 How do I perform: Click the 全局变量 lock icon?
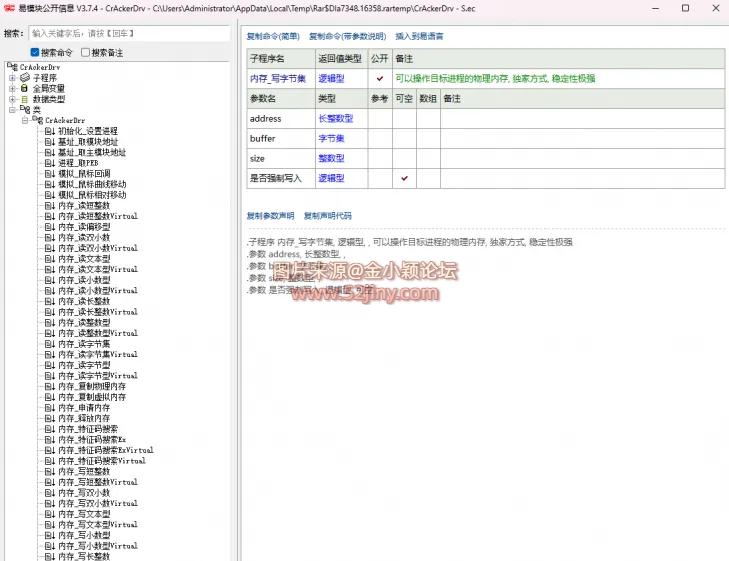[24, 88]
